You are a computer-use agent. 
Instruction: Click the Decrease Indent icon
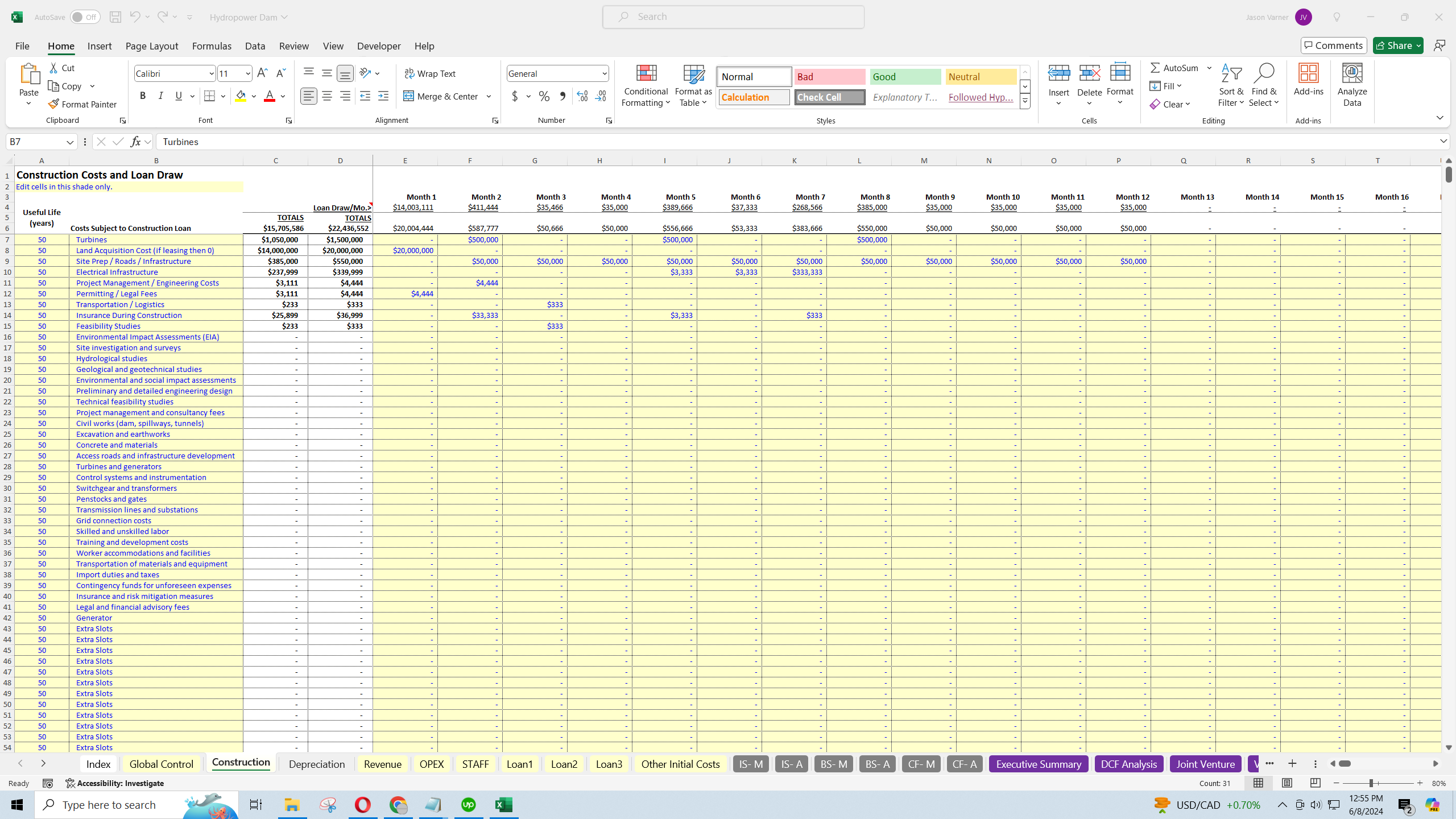365,96
